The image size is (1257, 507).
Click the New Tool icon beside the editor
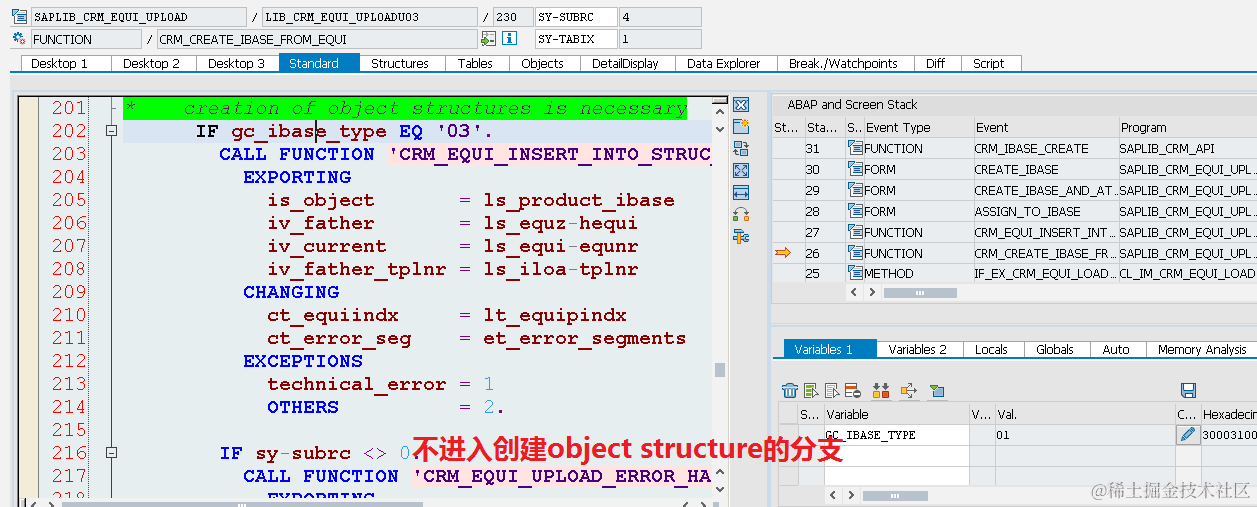[741, 126]
